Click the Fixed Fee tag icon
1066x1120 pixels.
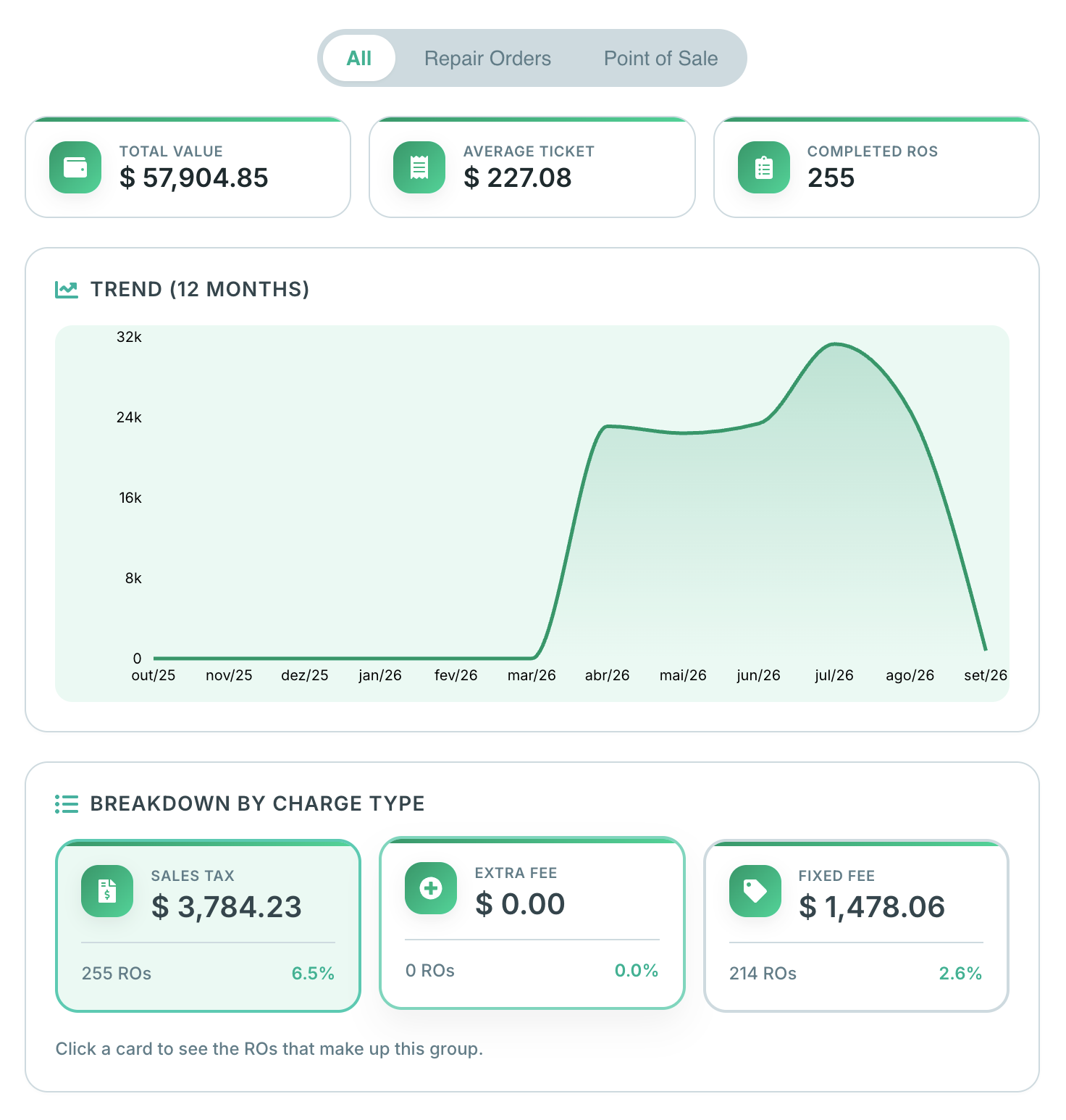point(755,891)
